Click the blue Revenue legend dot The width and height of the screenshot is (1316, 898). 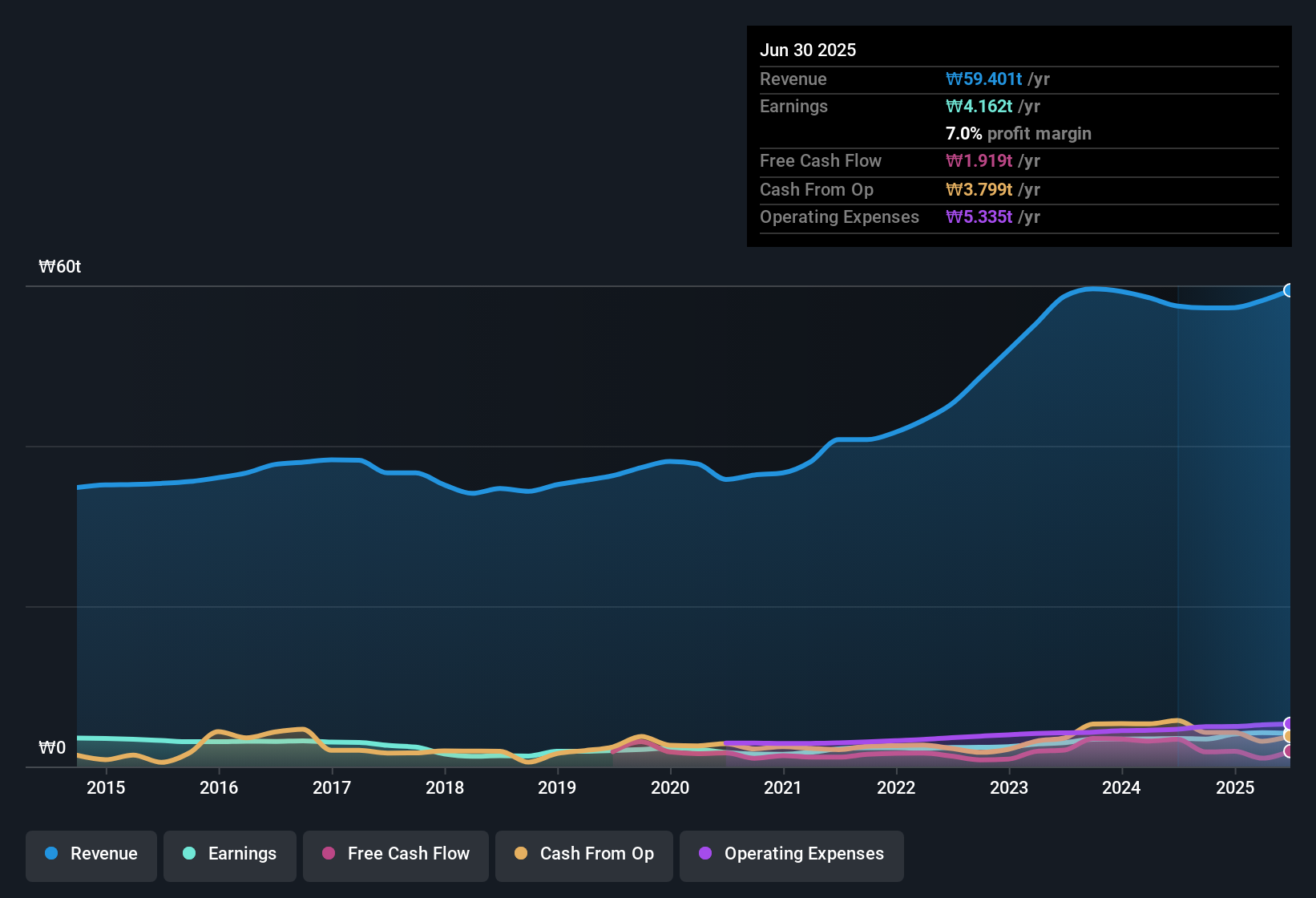tap(51, 855)
